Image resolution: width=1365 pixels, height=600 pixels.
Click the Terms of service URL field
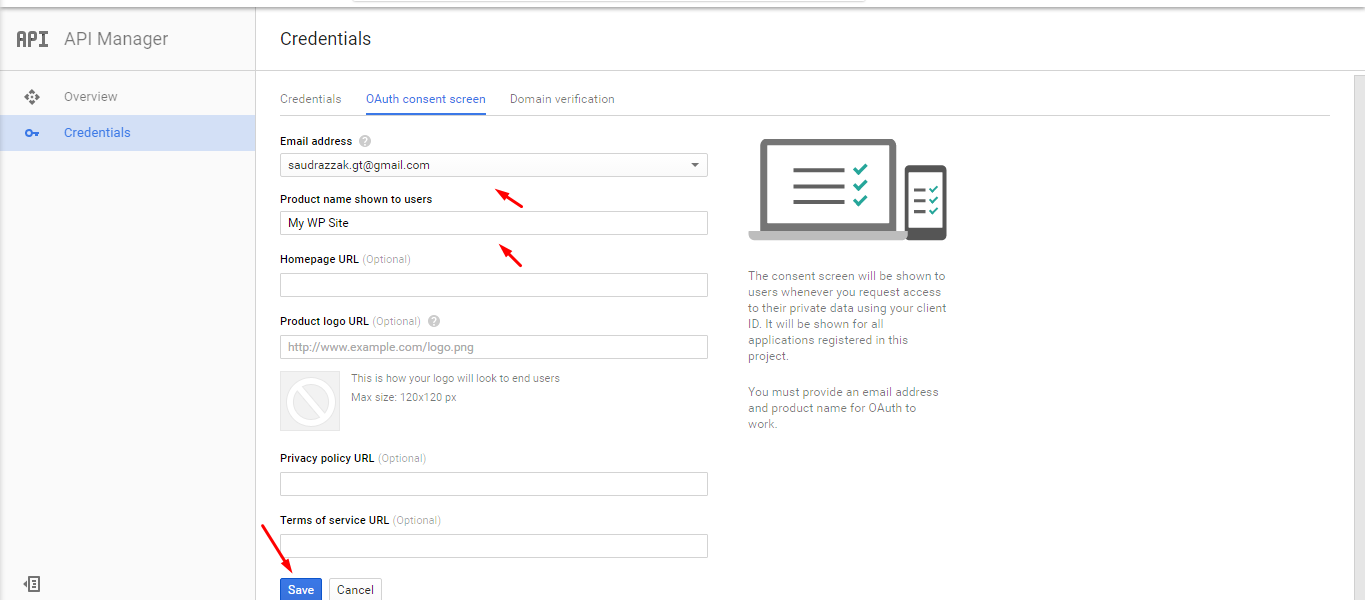tap(494, 546)
